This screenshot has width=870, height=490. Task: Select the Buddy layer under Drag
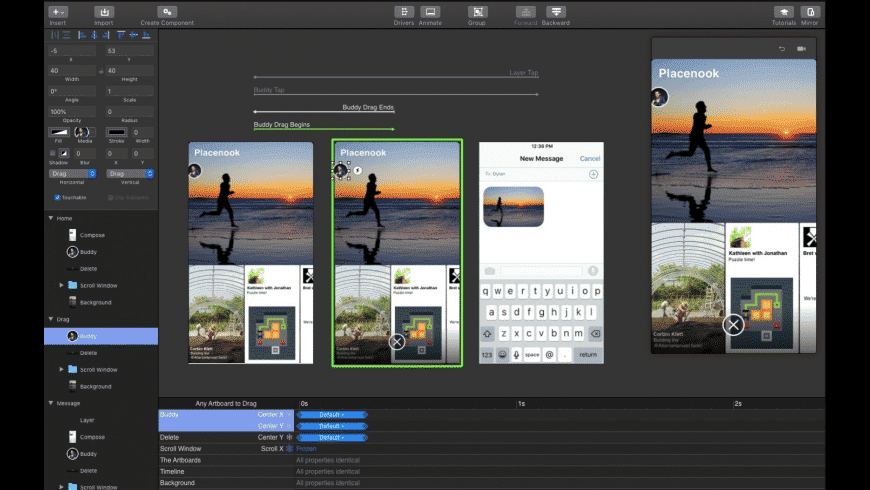pyautogui.click(x=101, y=336)
